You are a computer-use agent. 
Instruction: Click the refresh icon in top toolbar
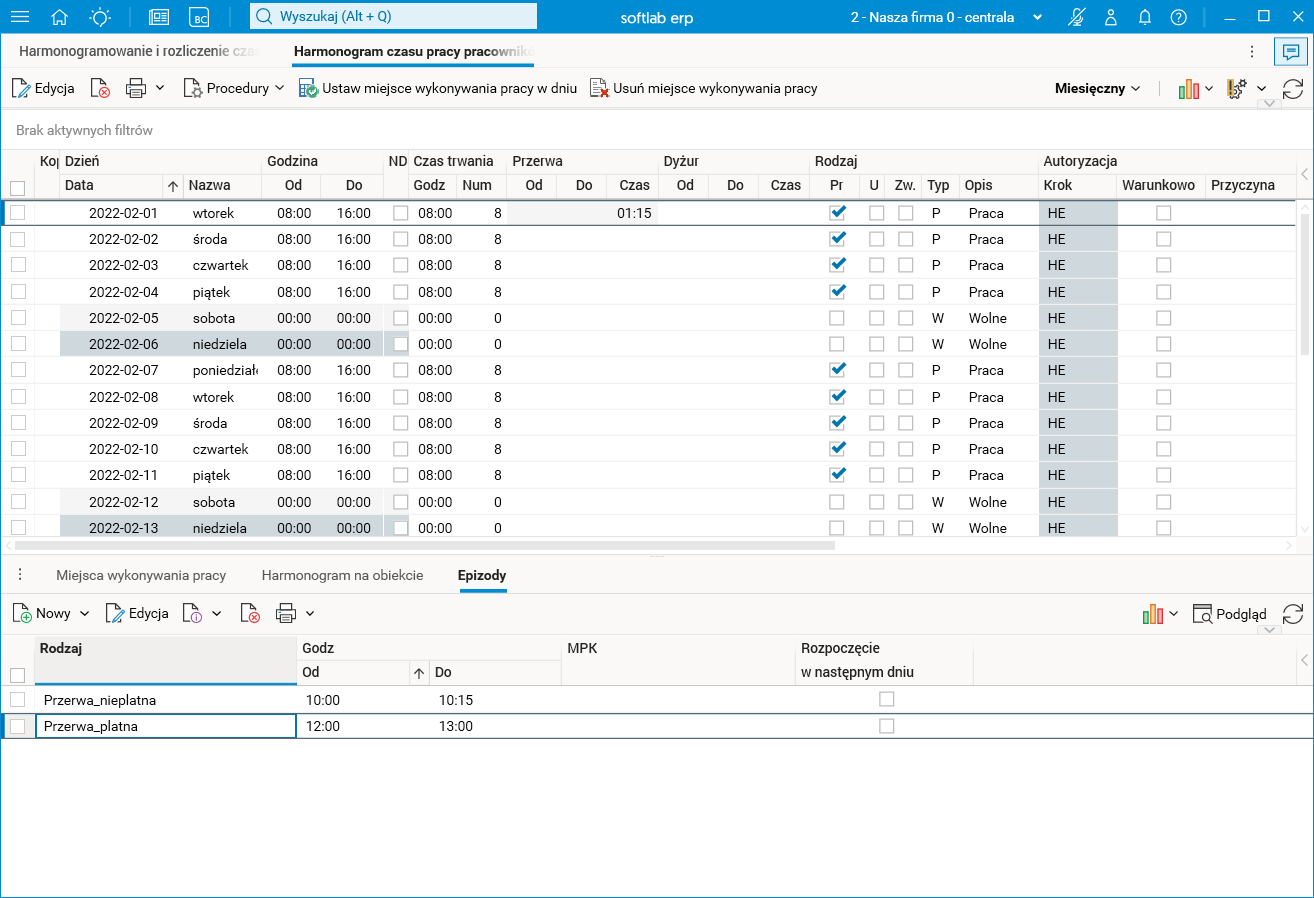point(1292,89)
